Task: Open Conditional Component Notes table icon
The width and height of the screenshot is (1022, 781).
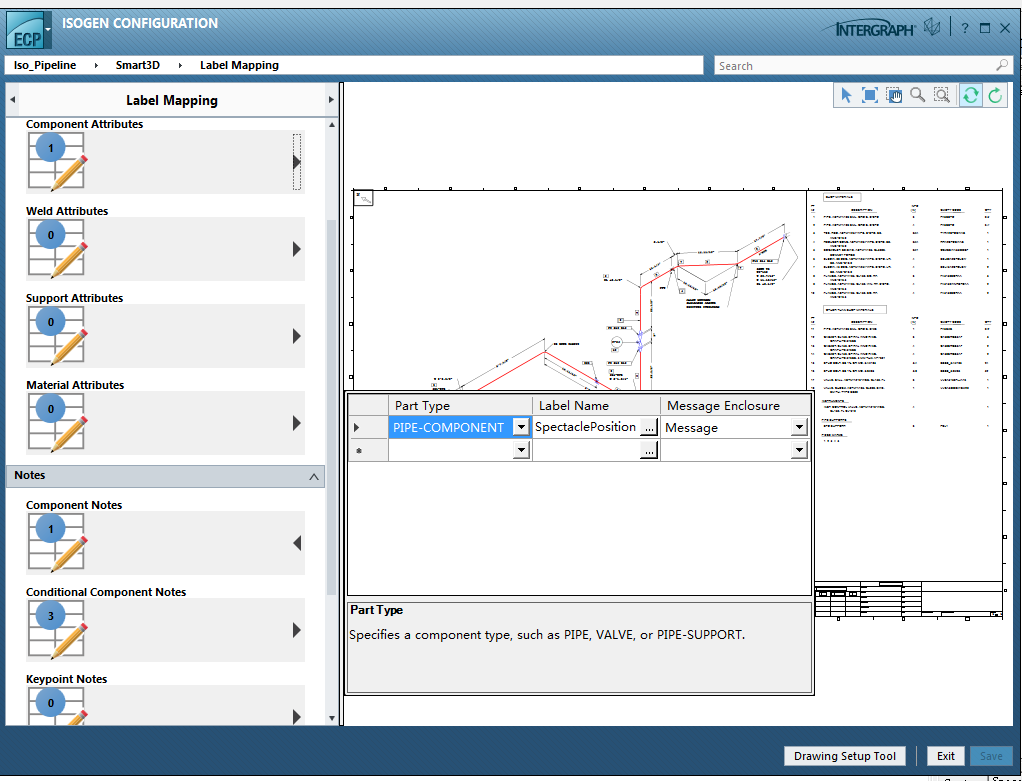Action: 57,629
